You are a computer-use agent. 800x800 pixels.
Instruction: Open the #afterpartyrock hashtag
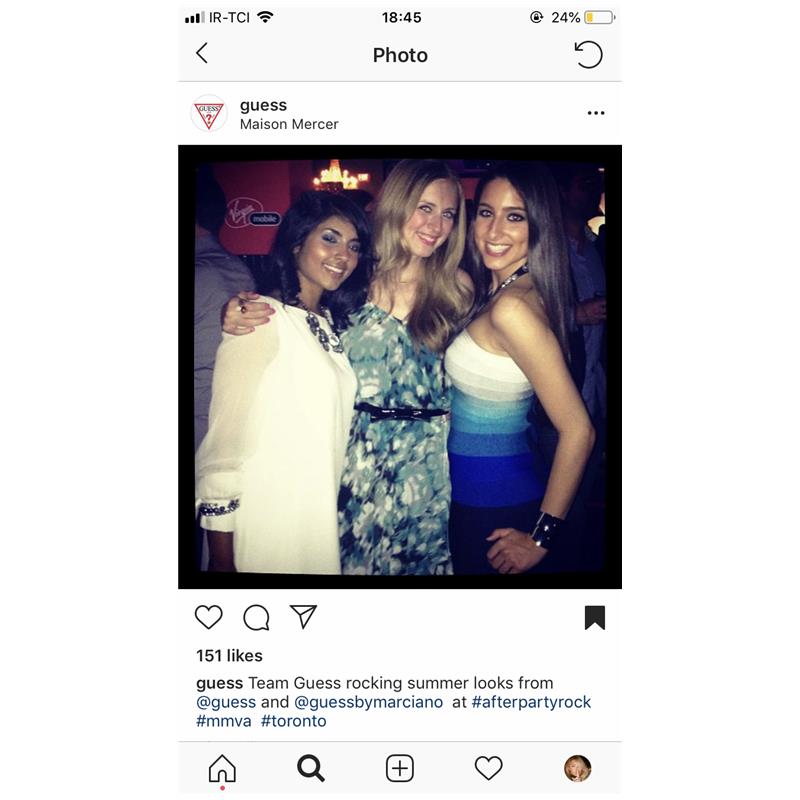pos(531,702)
